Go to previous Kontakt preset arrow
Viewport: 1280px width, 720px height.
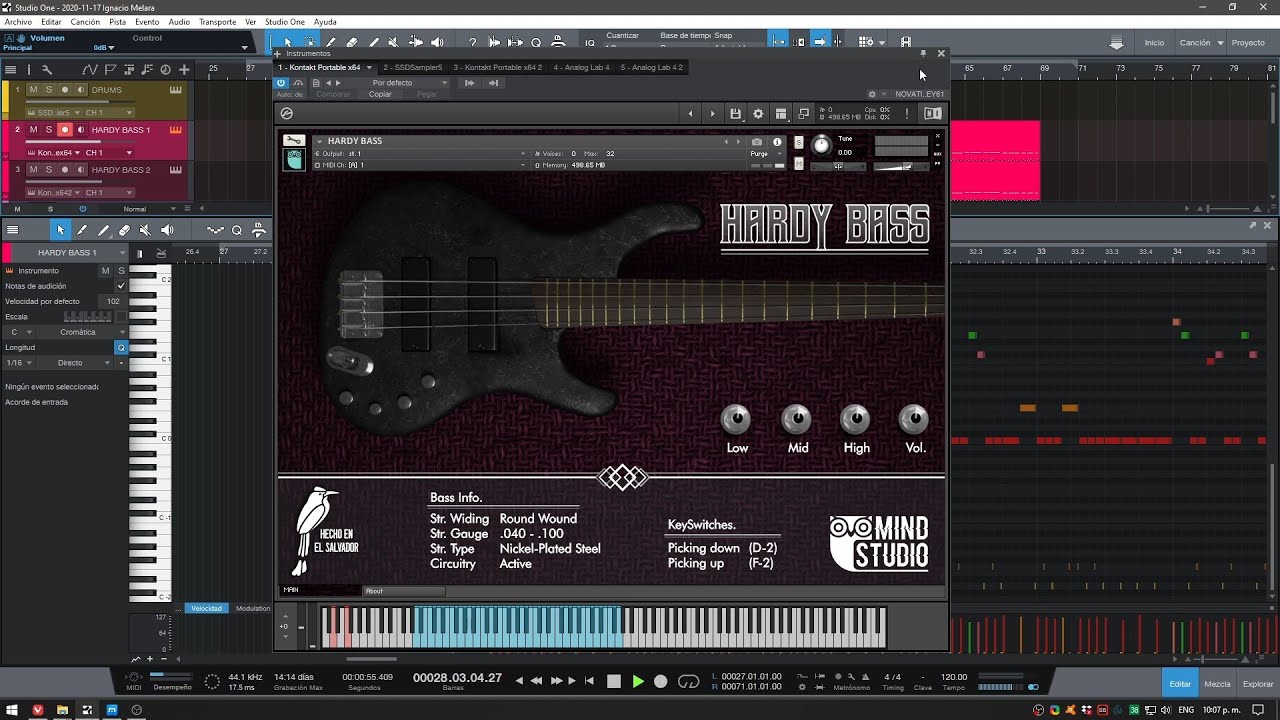(690, 114)
